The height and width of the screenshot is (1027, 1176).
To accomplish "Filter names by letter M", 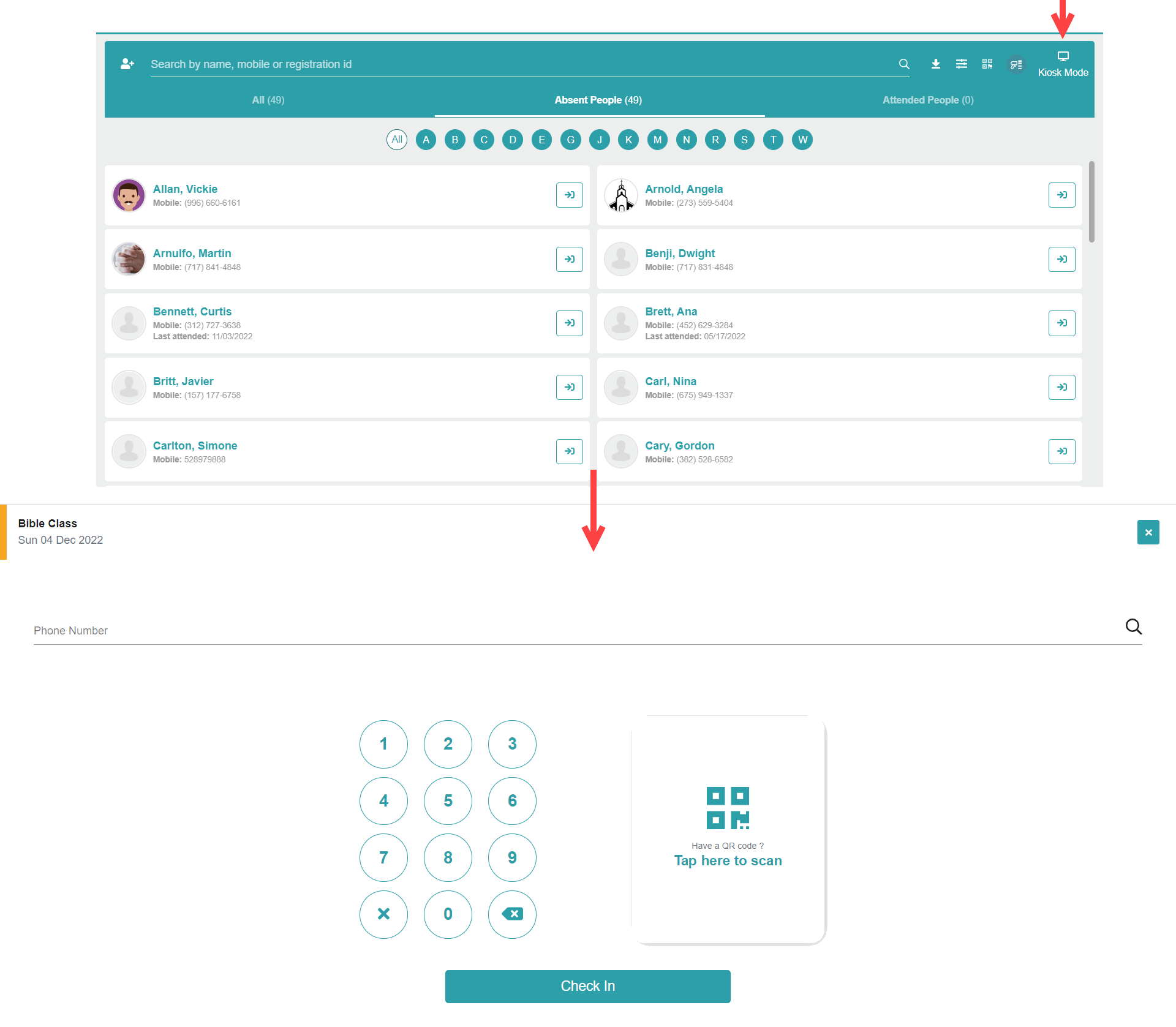I will pyautogui.click(x=657, y=140).
